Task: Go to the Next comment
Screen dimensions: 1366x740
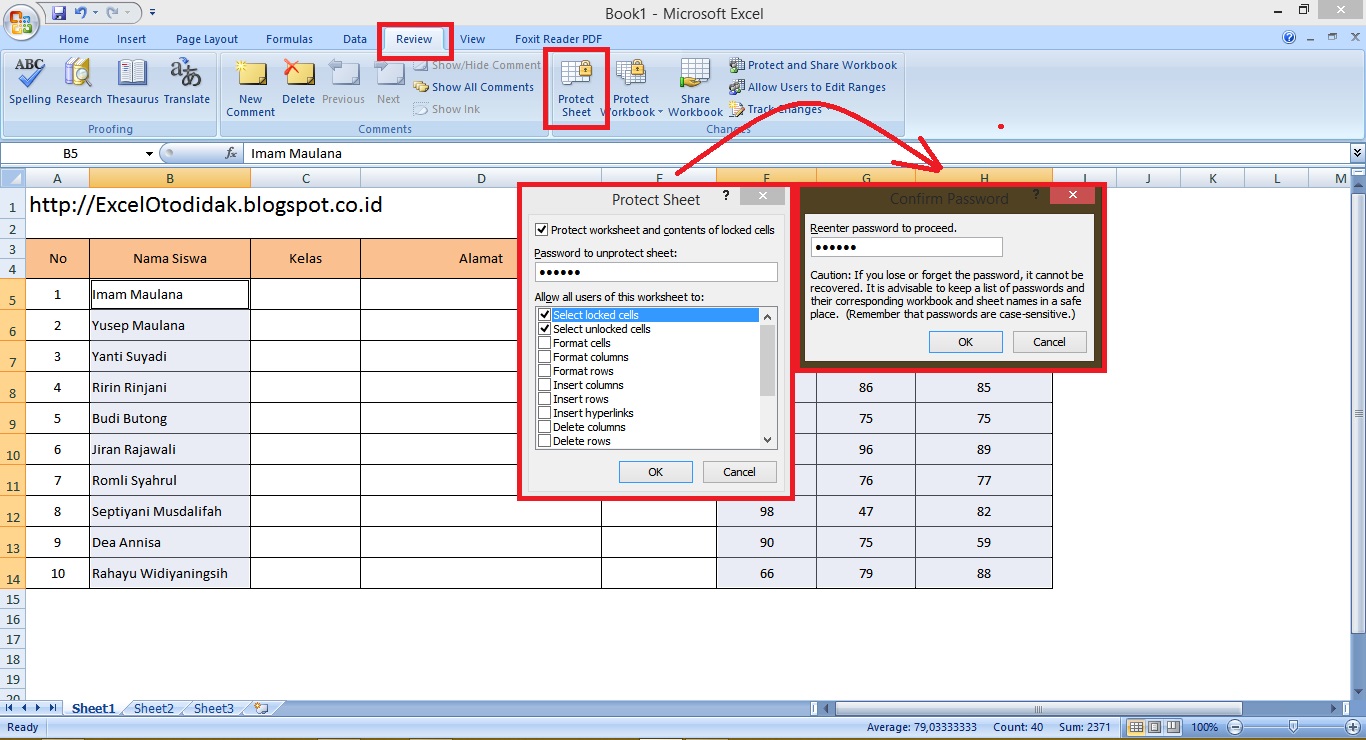Action: pos(389,82)
